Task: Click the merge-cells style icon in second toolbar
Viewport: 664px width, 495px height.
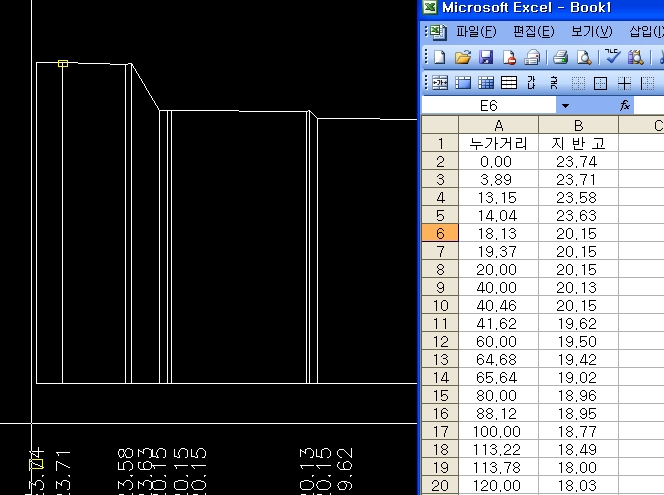Action: (x=440, y=83)
